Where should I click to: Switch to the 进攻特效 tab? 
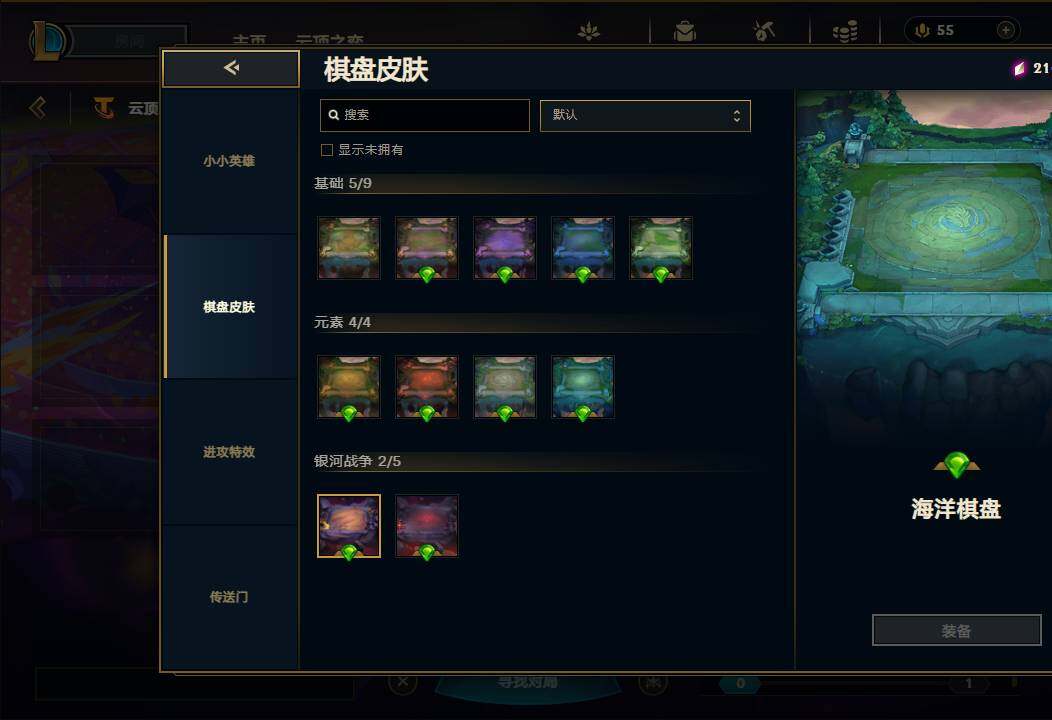click(x=229, y=452)
